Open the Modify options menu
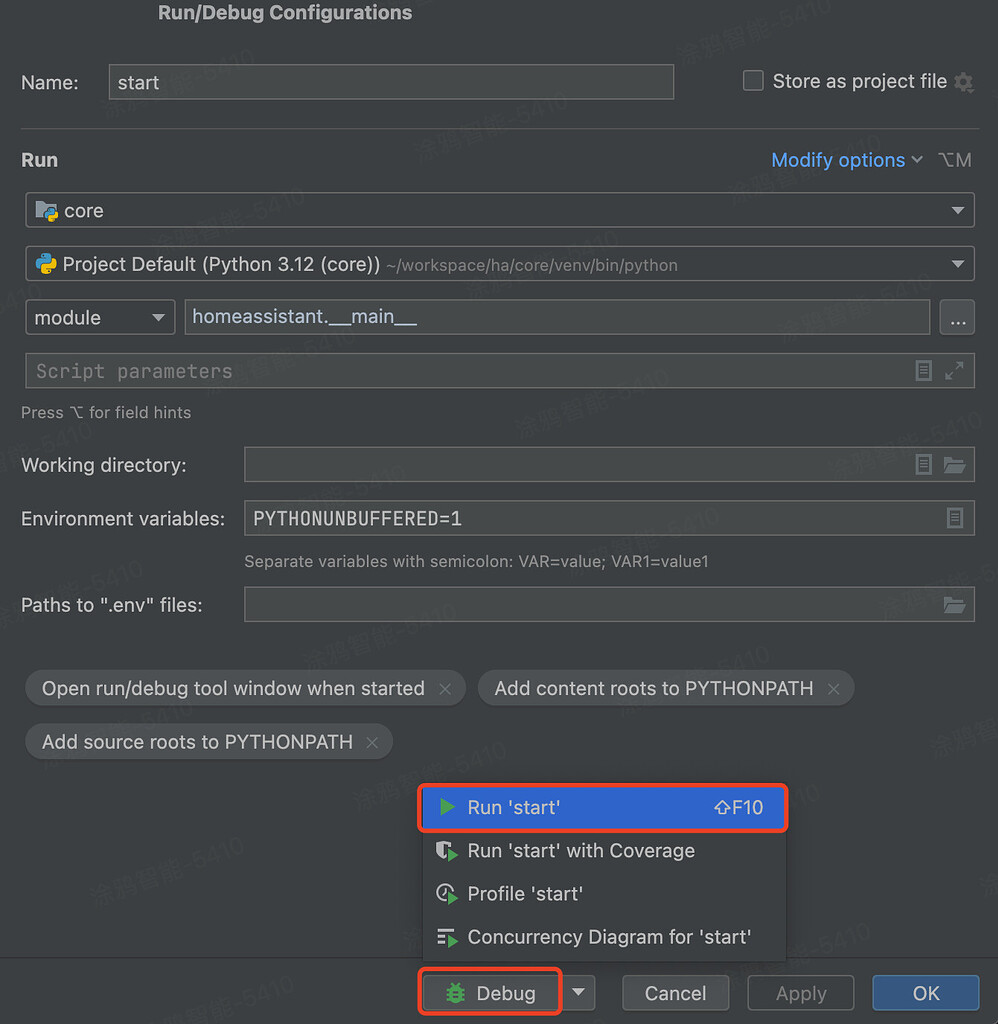The image size is (998, 1024). point(838,160)
